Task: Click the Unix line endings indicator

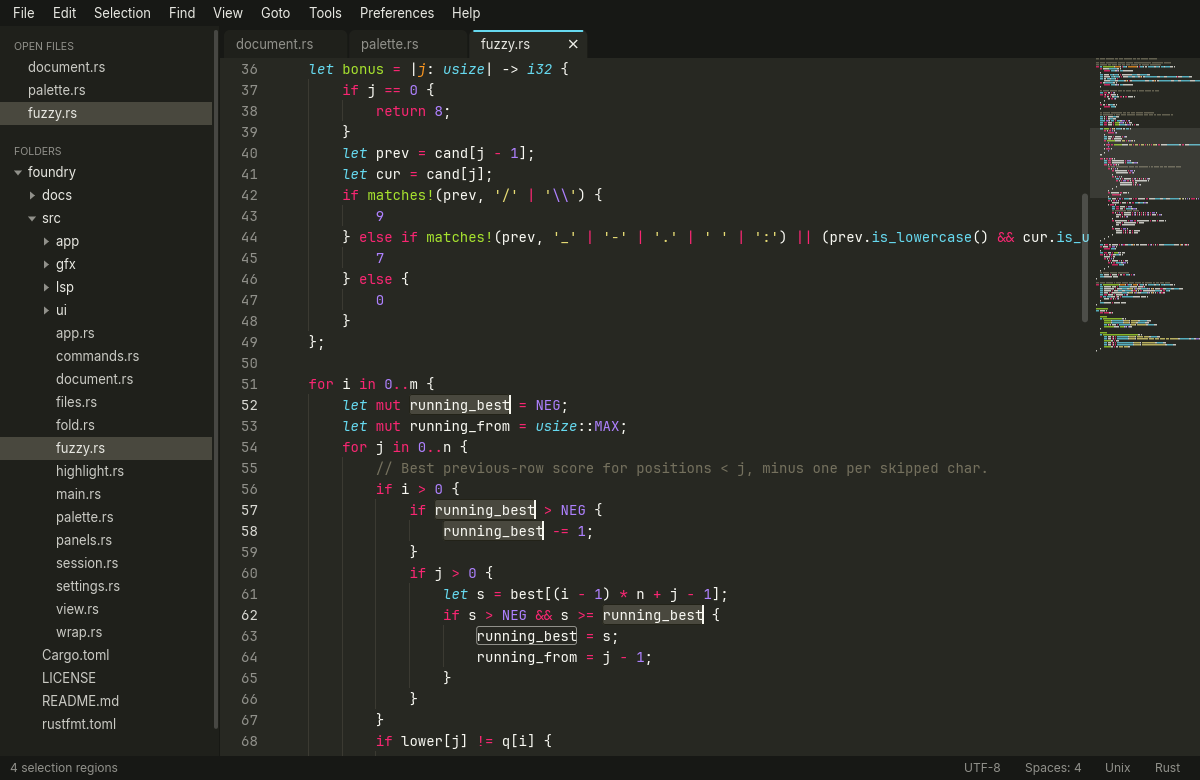Action: [x=1118, y=768]
